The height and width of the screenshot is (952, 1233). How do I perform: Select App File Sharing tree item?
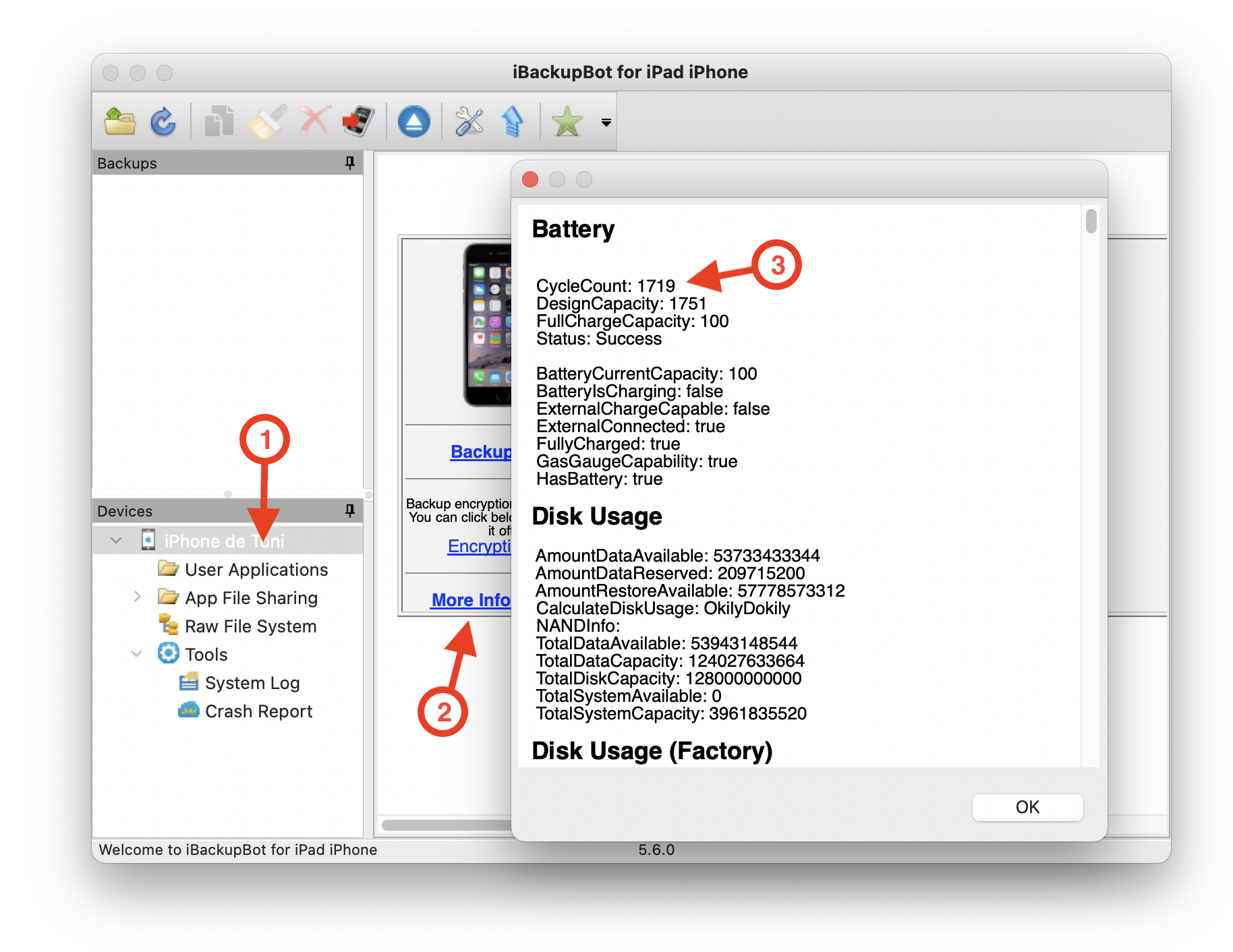pyautogui.click(x=251, y=598)
